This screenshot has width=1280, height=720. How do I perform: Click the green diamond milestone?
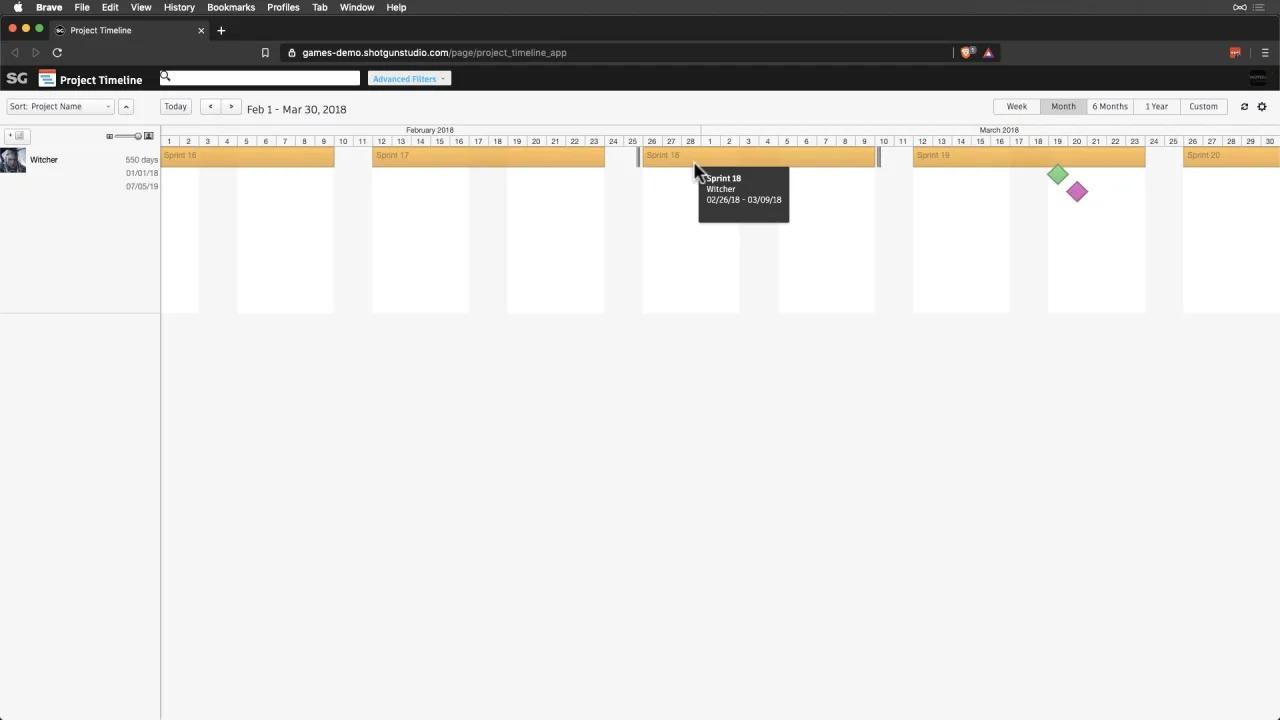(1057, 176)
